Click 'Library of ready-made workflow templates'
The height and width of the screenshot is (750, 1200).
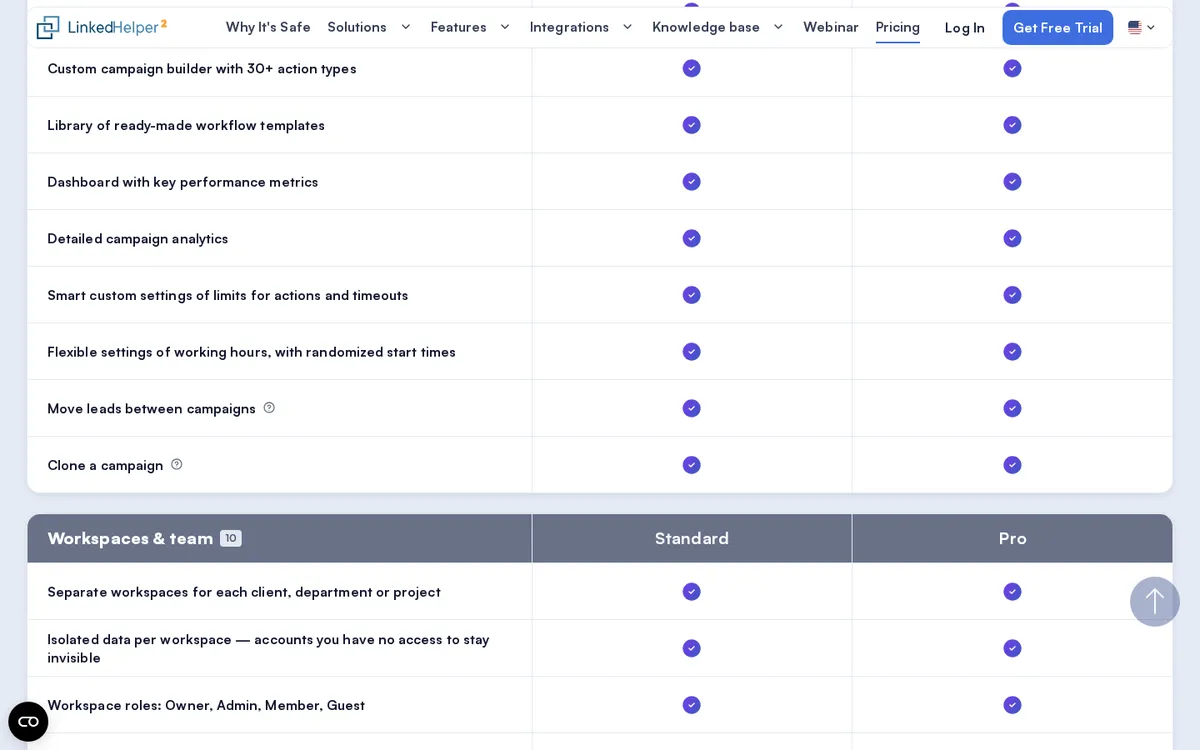tap(186, 125)
